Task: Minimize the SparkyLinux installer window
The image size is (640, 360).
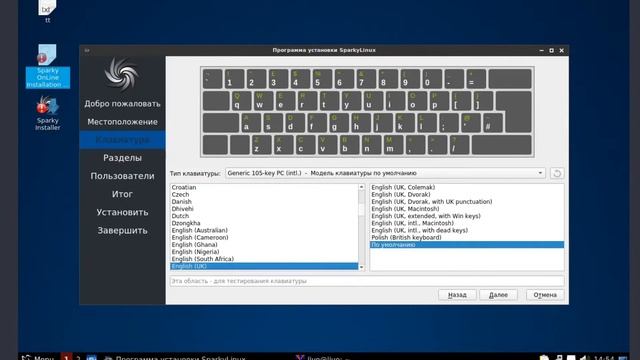Action: 542,50
